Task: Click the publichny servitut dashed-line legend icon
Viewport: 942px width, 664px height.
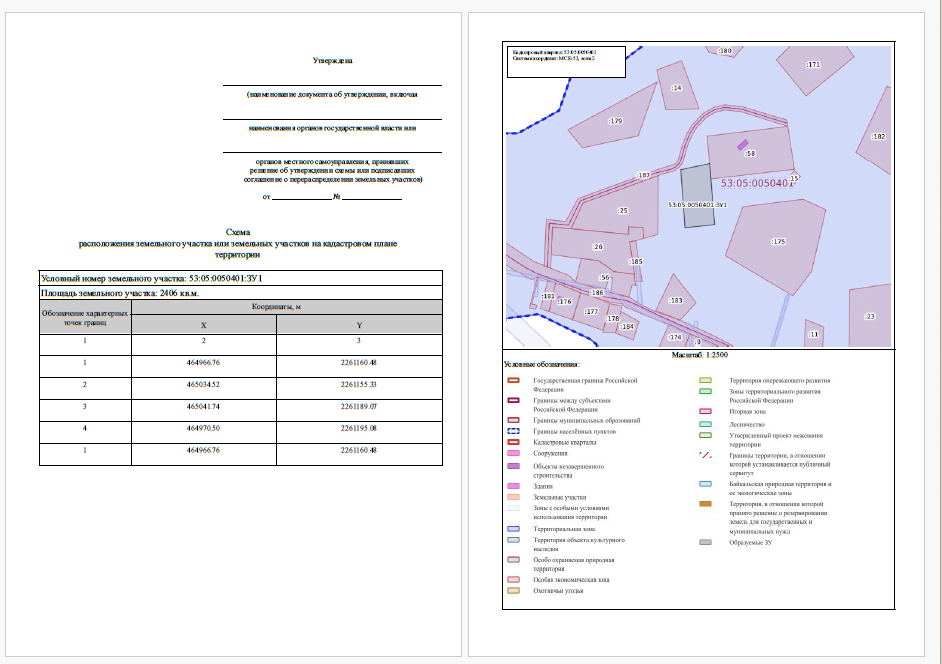Action: pyautogui.click(x=705, y=455)
